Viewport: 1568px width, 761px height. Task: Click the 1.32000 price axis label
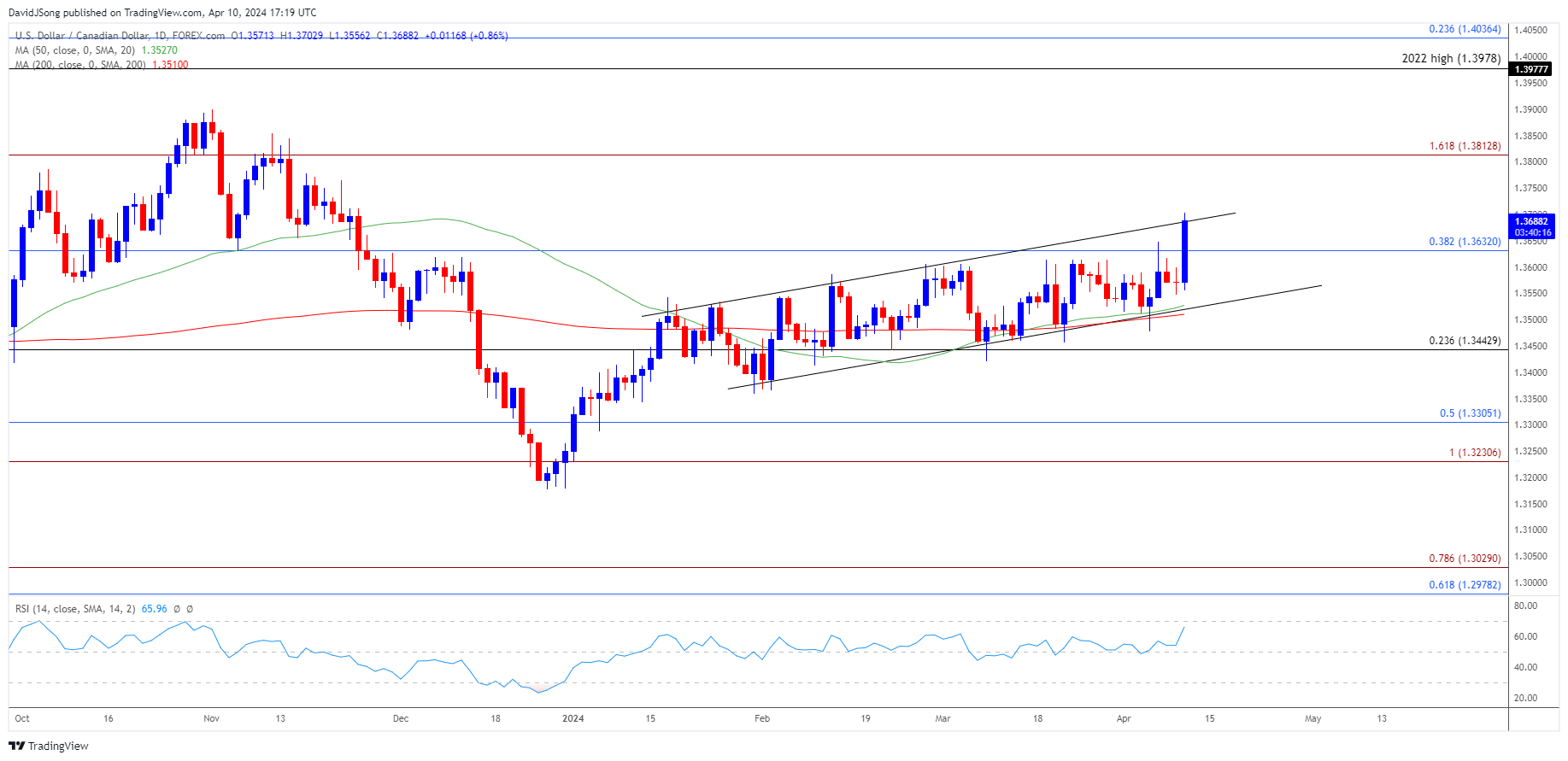tap(1530, 477)
